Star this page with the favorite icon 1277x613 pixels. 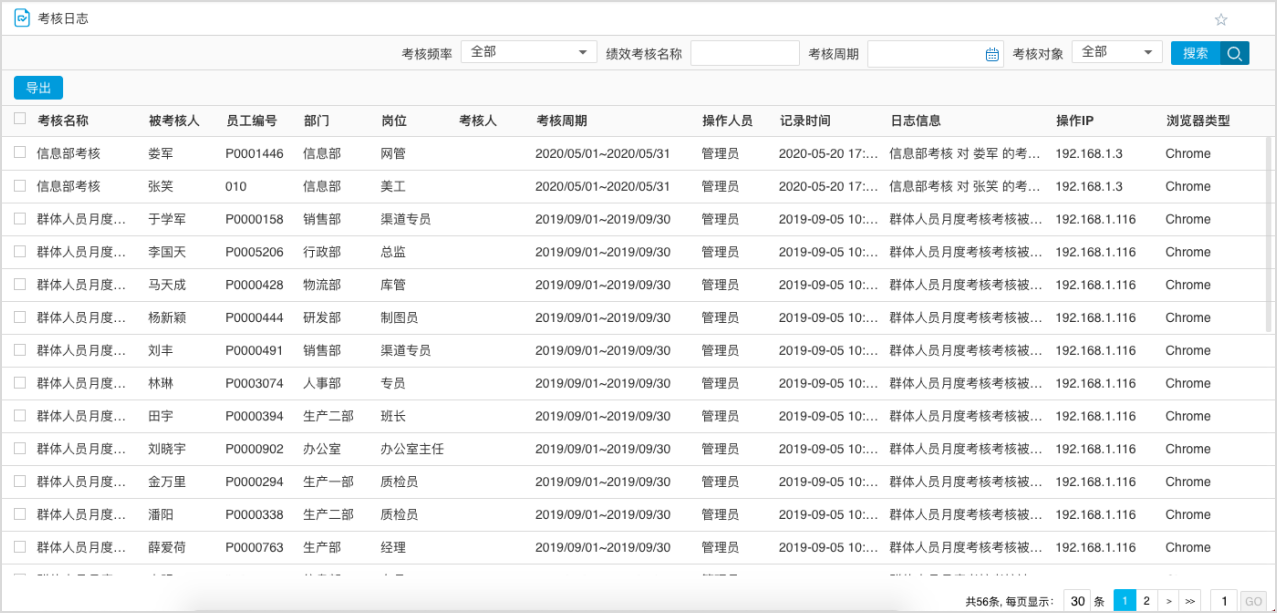(1221, 19)
